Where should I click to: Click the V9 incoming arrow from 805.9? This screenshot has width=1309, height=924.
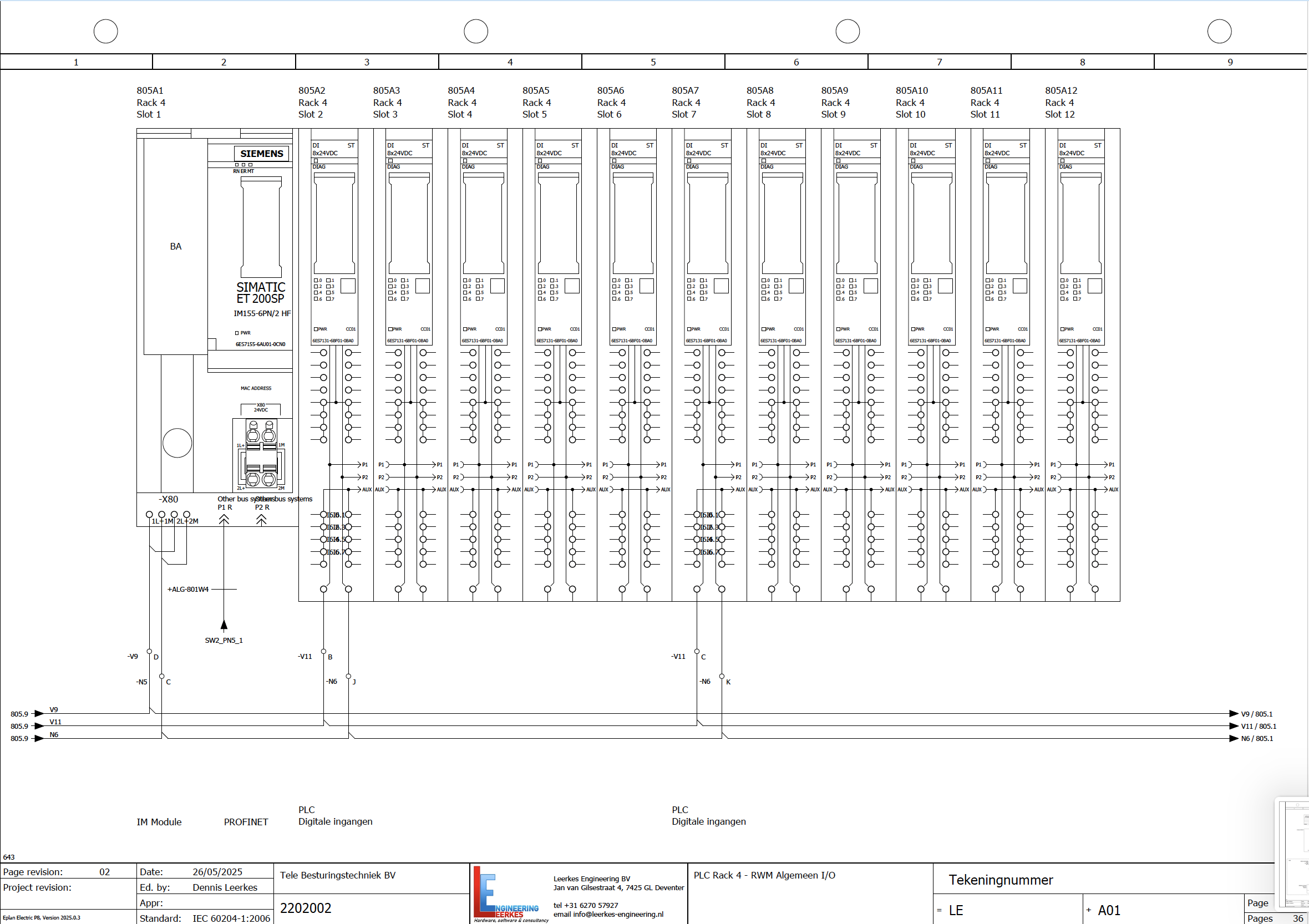[39, 714]
